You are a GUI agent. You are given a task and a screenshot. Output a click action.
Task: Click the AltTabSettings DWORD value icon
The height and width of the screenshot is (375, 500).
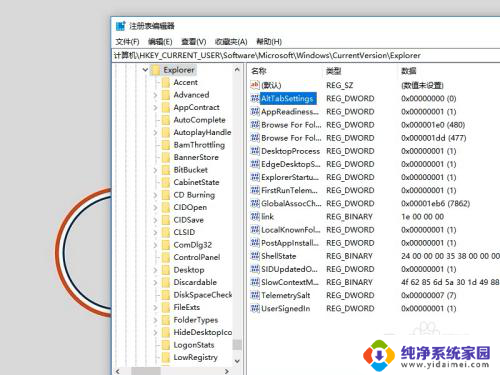(255, 98)
